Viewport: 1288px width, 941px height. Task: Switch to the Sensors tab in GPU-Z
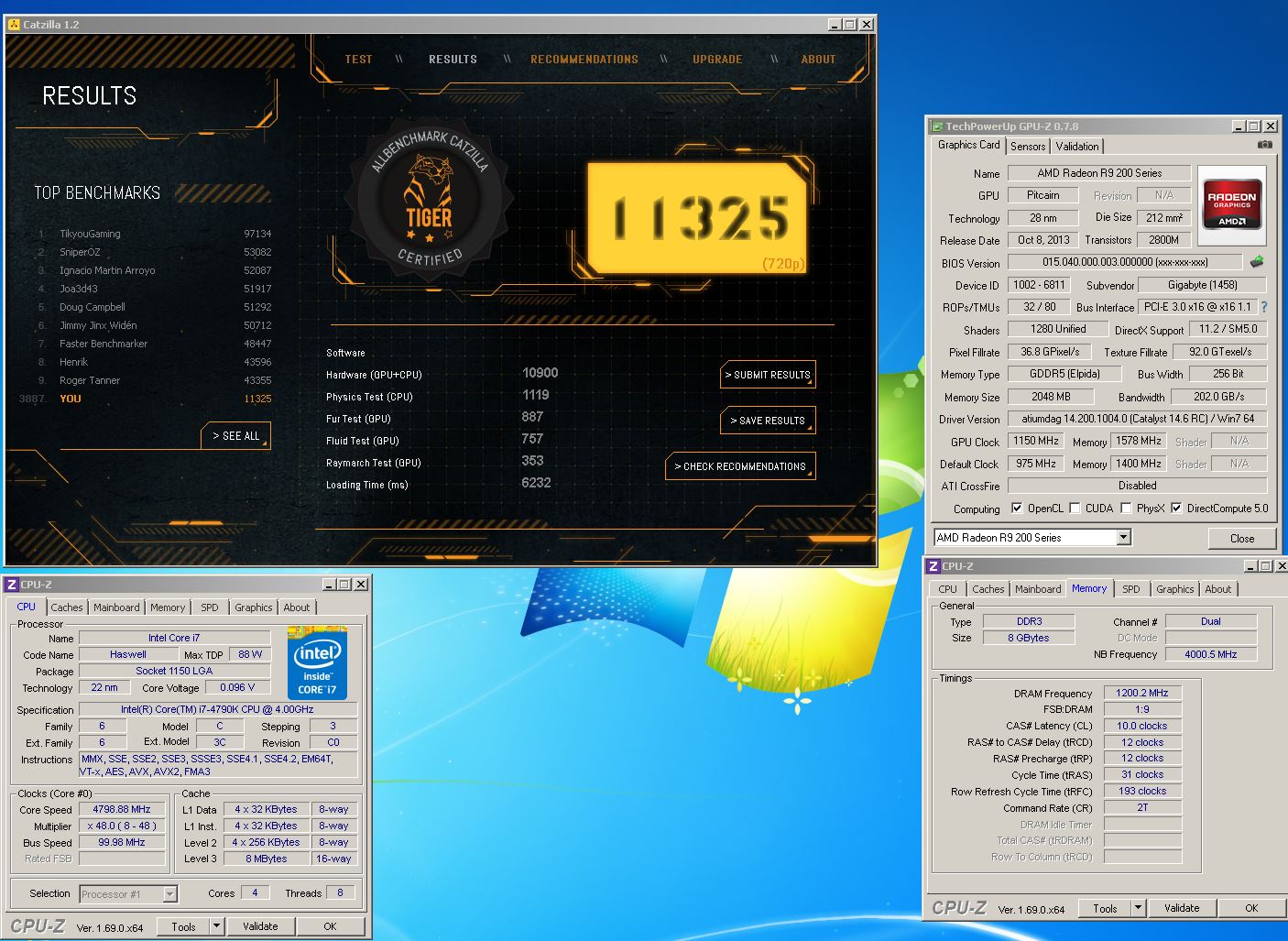click(x=1028, y=147)
